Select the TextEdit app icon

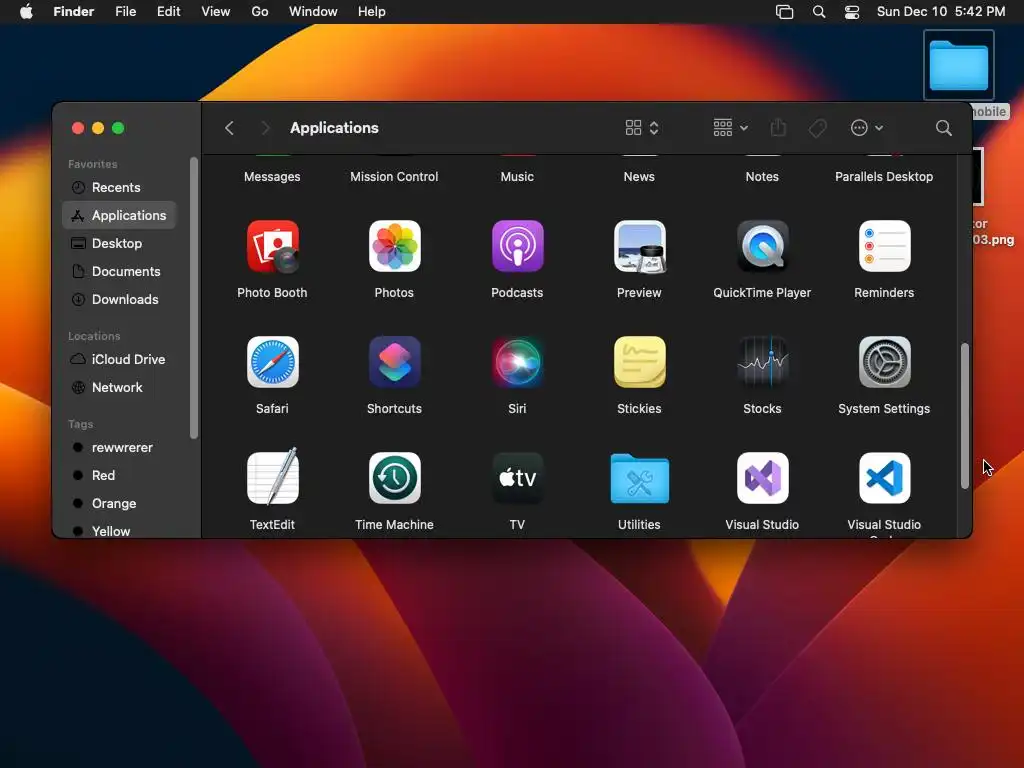tap(272, 477)
